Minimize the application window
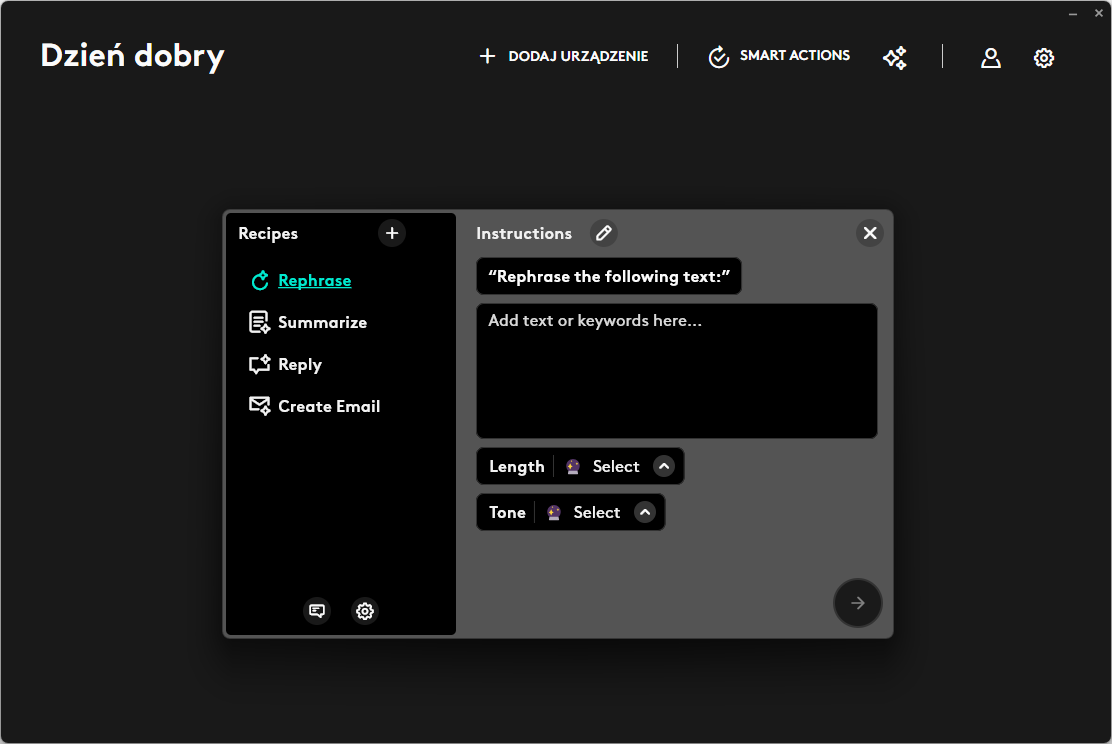The image size is (1112, 744). pyautogui.click(x=1073, y=13)
